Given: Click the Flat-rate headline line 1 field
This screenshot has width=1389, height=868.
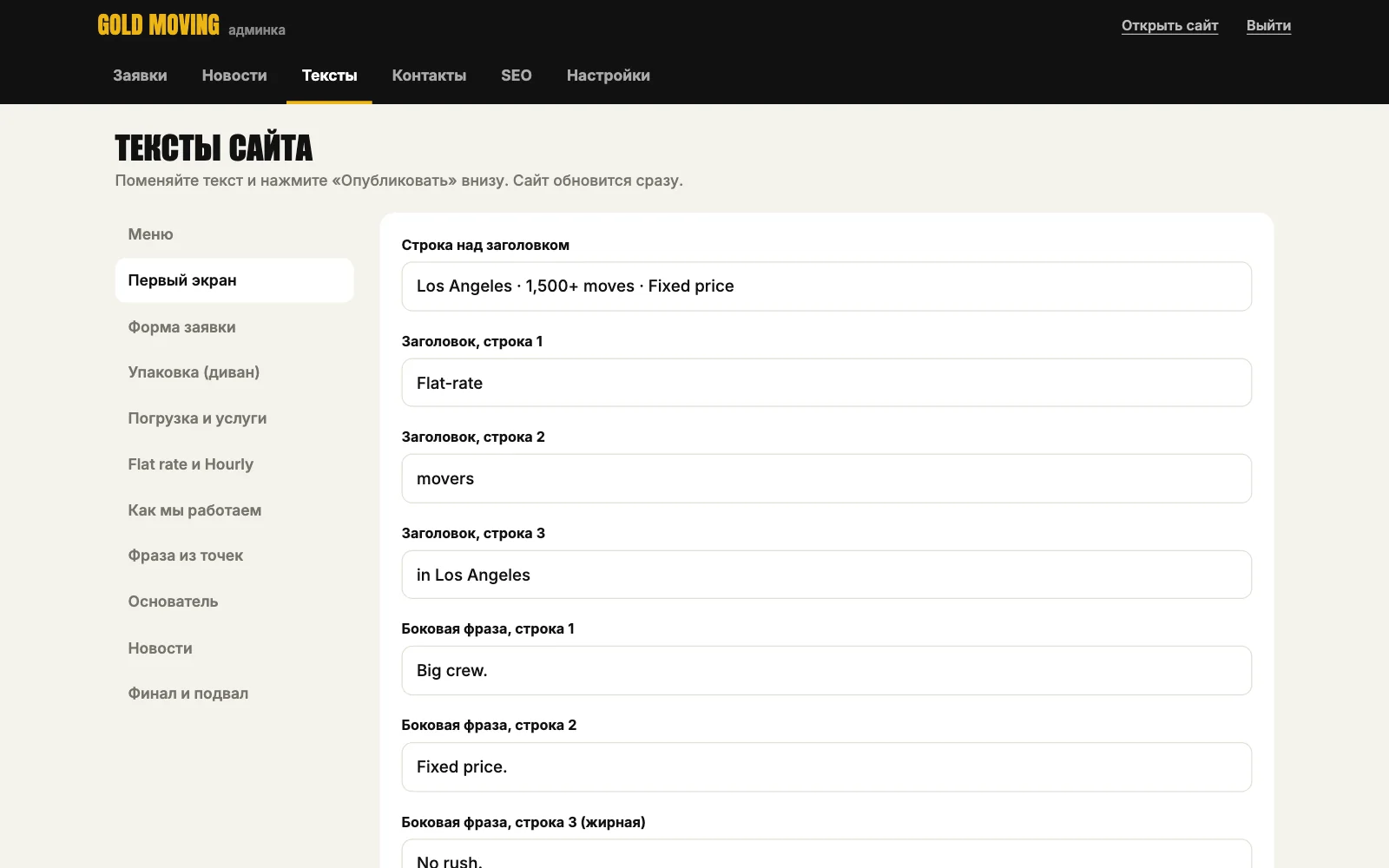Looking at the screenshot, I should [x=826, y=383].
